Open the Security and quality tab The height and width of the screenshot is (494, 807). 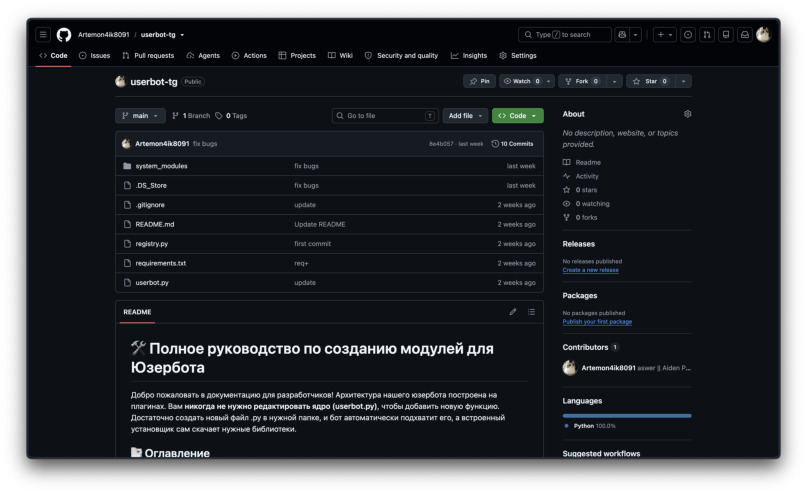click(401, 56)
